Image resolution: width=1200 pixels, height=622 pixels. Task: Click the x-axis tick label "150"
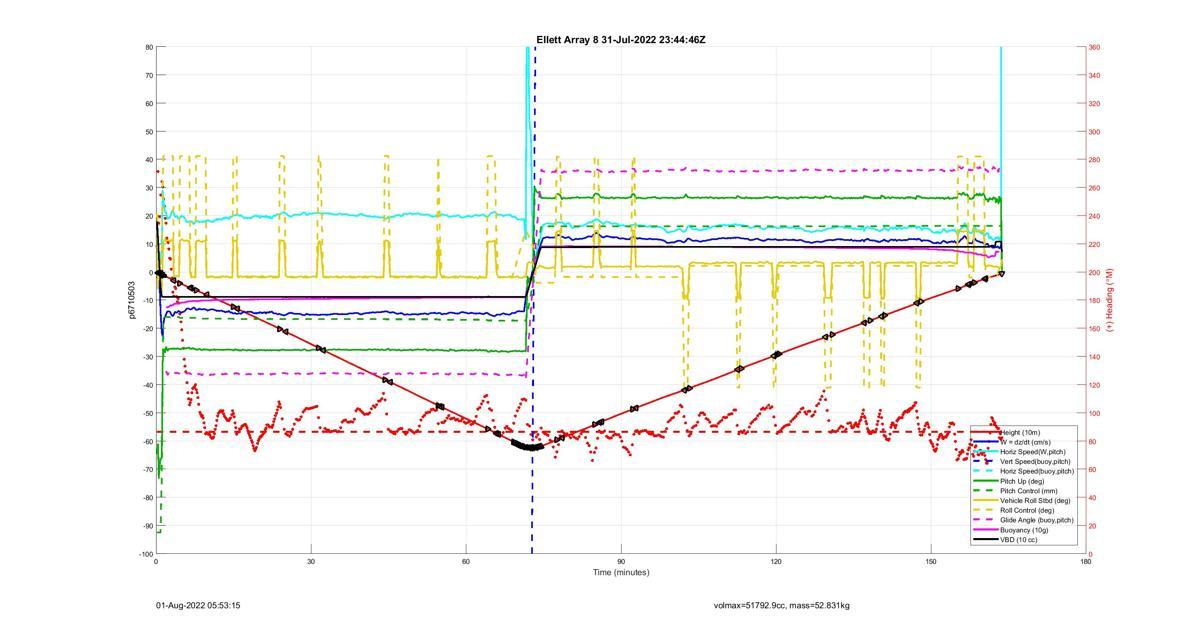(931, 561)
